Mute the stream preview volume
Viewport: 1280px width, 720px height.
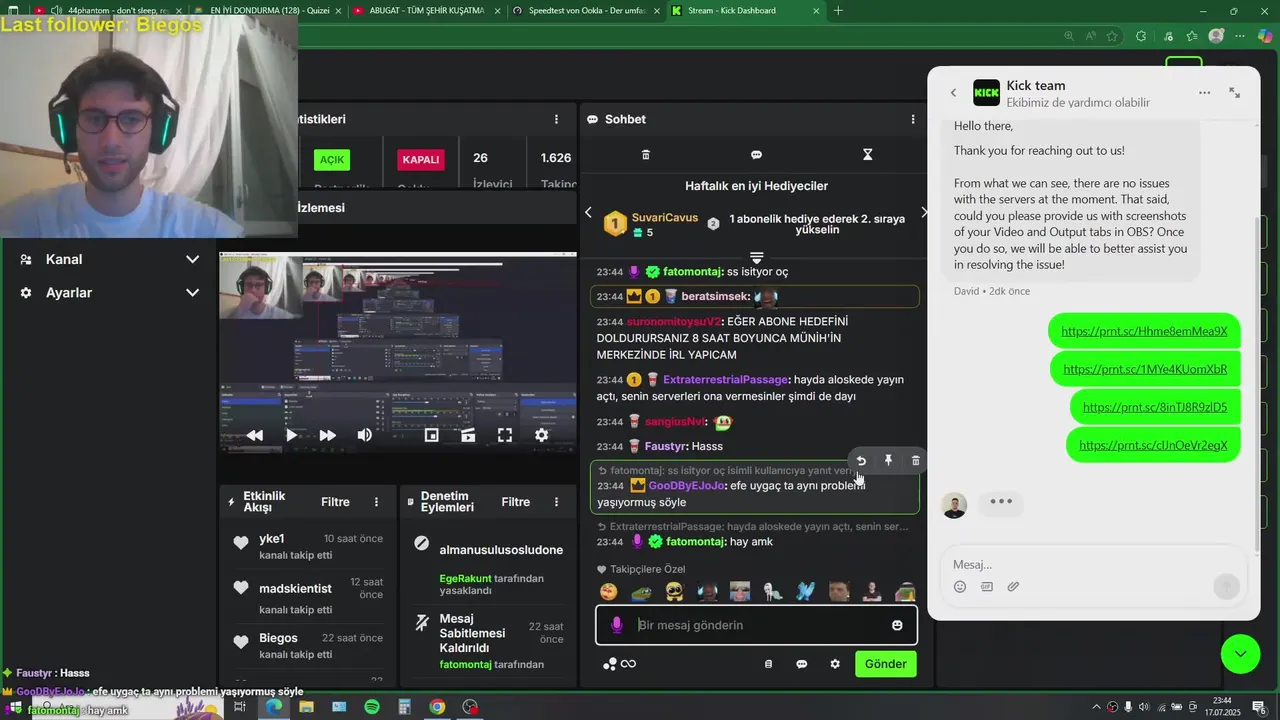pos(364,435)
